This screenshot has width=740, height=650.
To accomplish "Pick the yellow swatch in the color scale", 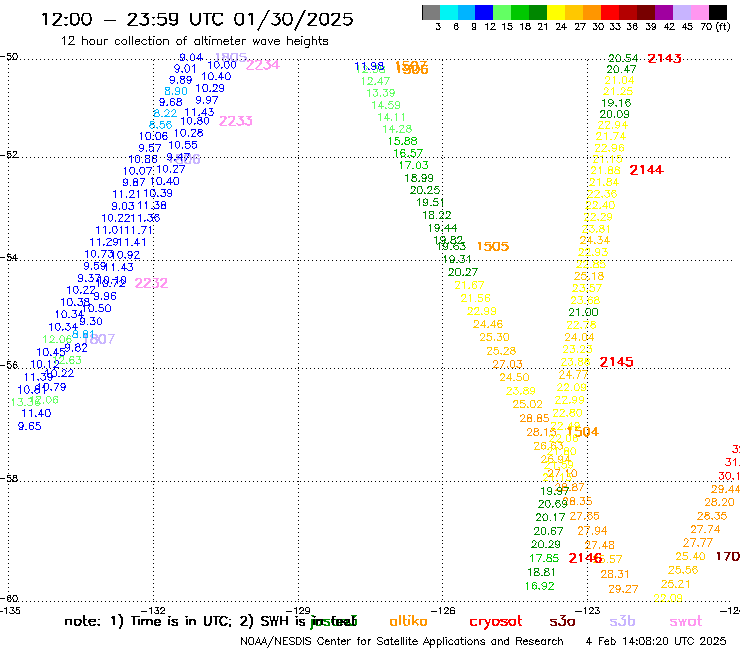I will (x=556, y=12).
